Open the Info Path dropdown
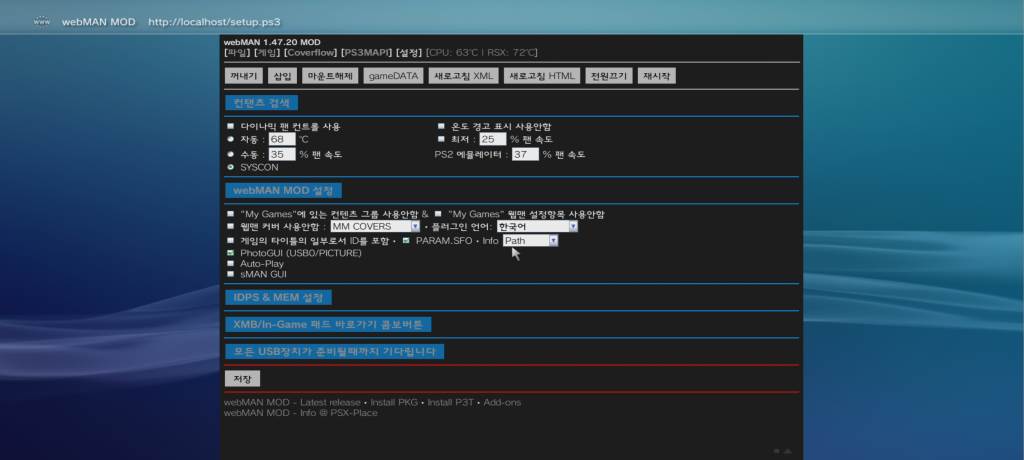The image size is (1024, 460). pos(530,240)
